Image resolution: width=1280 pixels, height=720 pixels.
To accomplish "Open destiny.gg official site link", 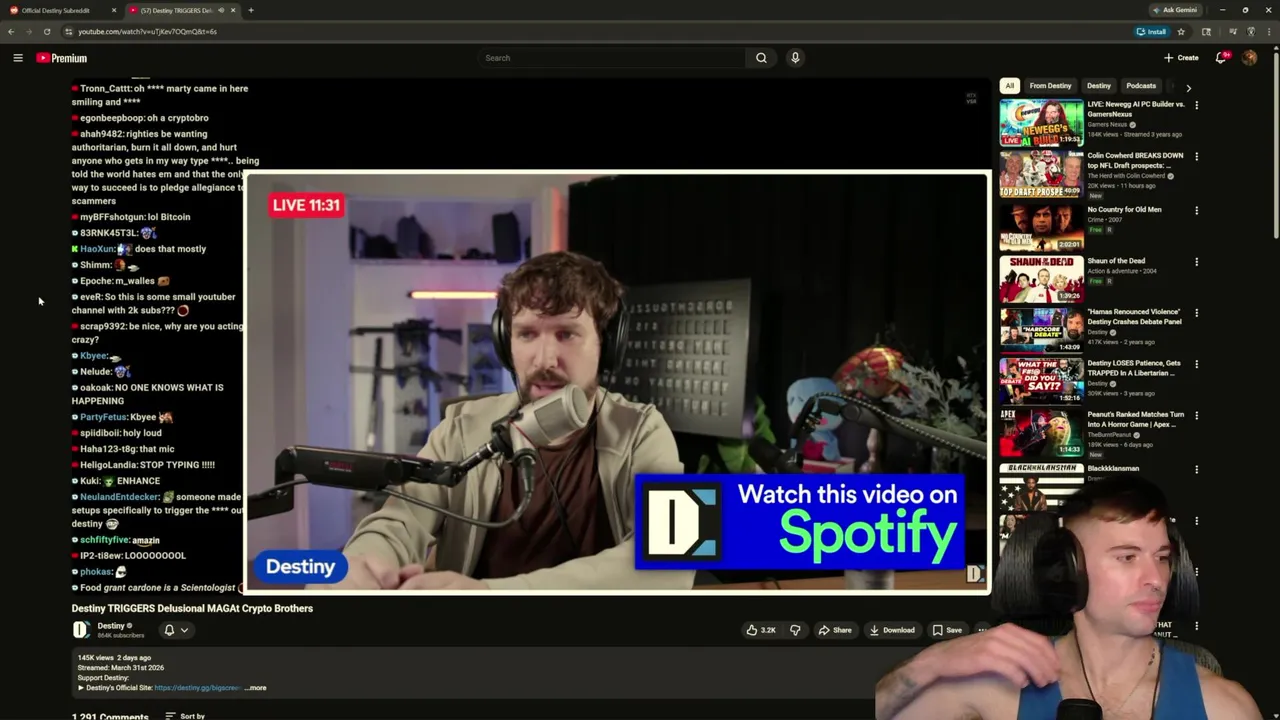I will (197, 688).
